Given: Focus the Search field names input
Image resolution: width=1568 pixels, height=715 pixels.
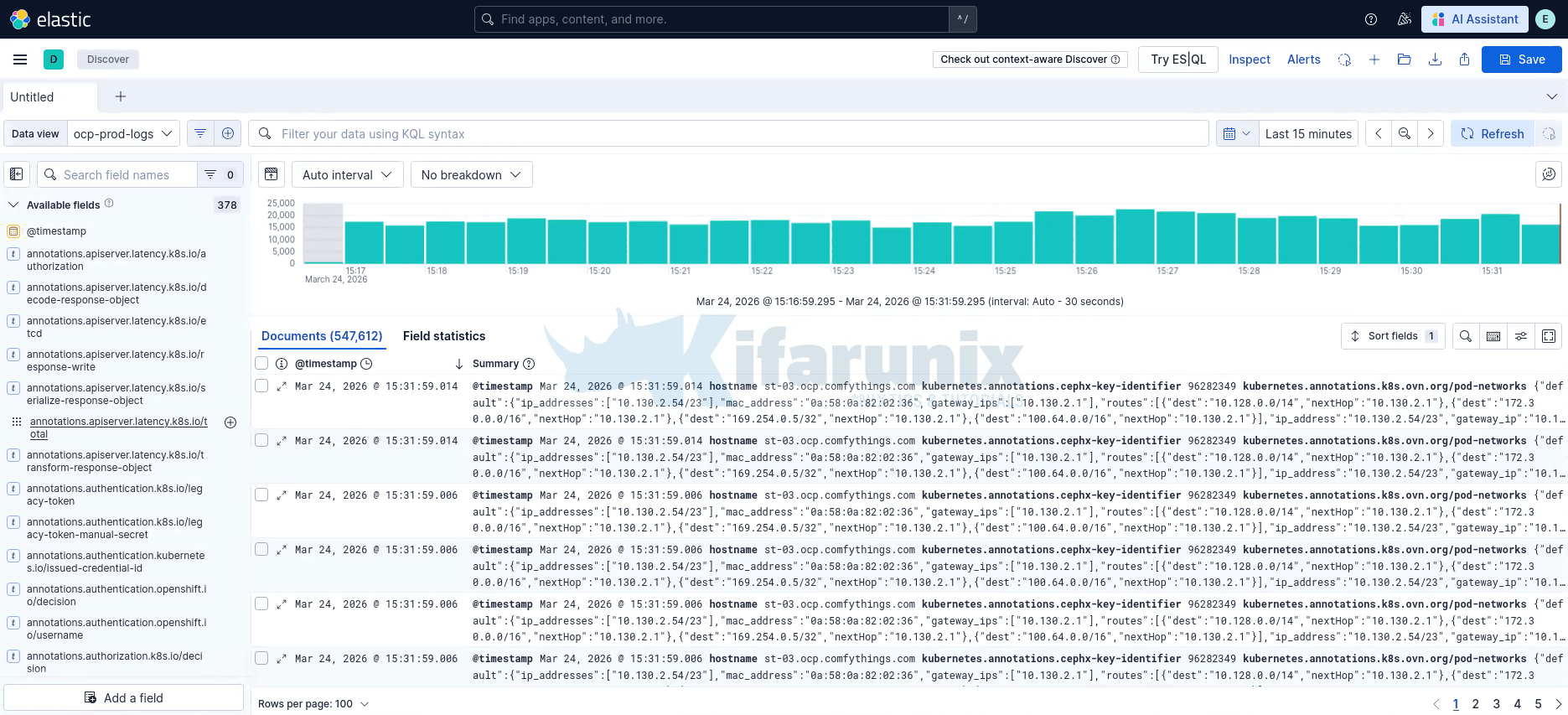Looking at the screenshot, I should [x=117, y=174].
